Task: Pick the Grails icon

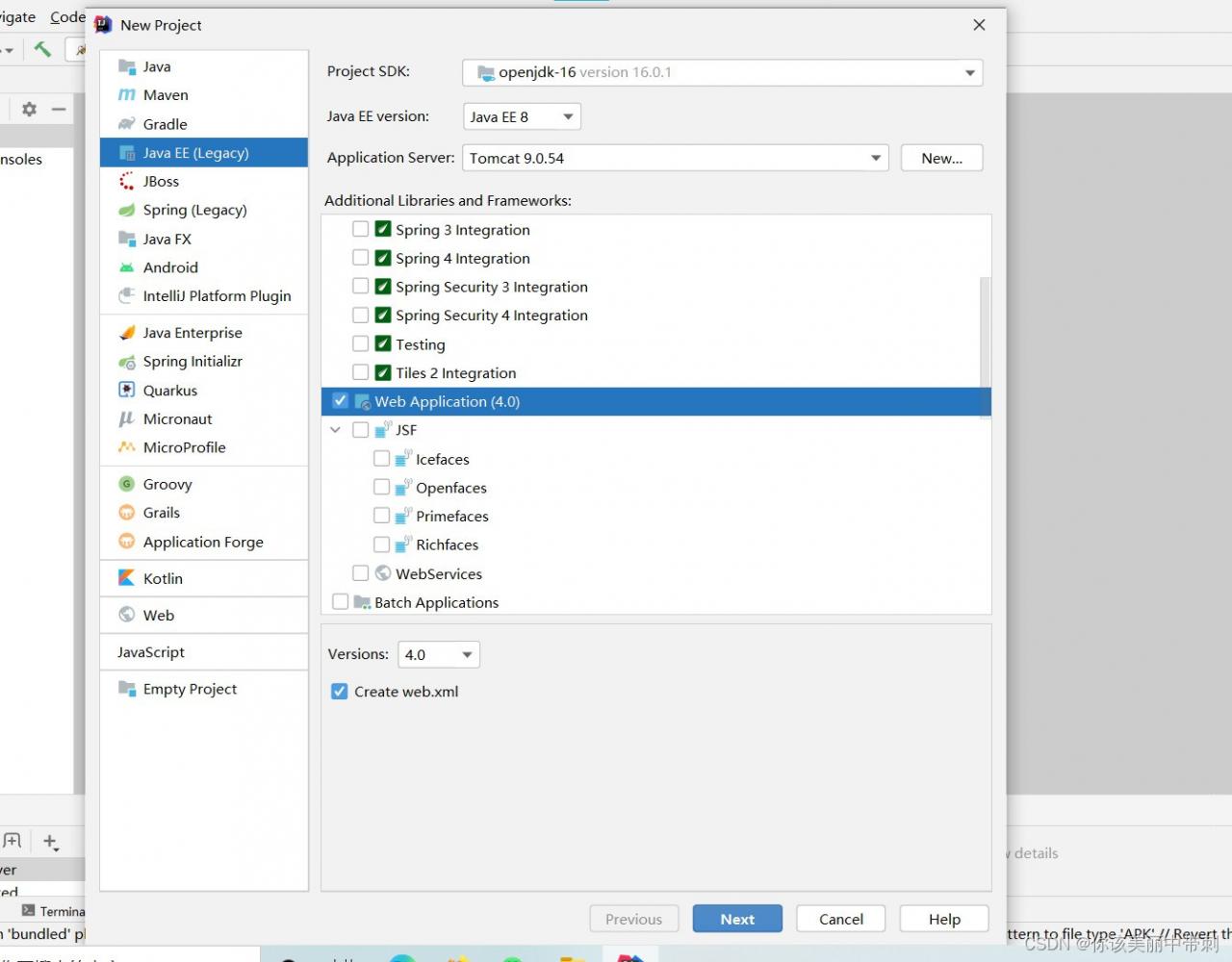Action: tap(126, 513)
